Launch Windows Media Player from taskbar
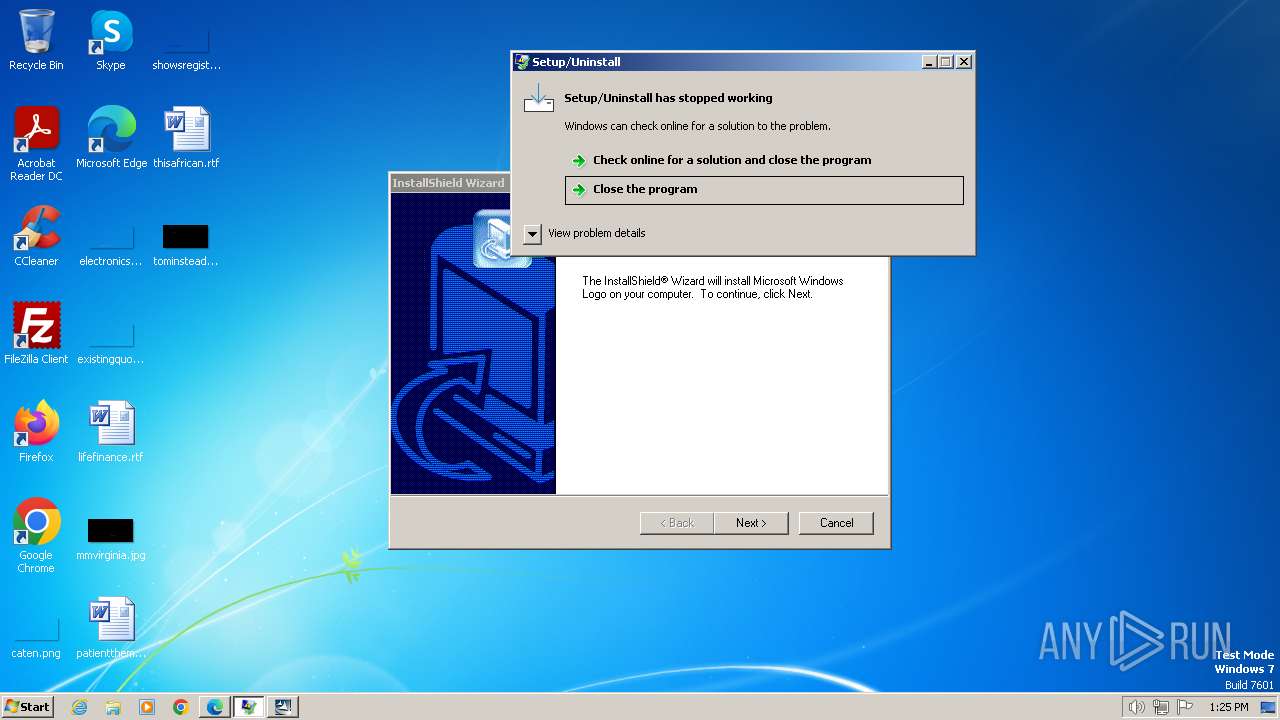This screenshot has width=1280, height=720. pos(147,707)
